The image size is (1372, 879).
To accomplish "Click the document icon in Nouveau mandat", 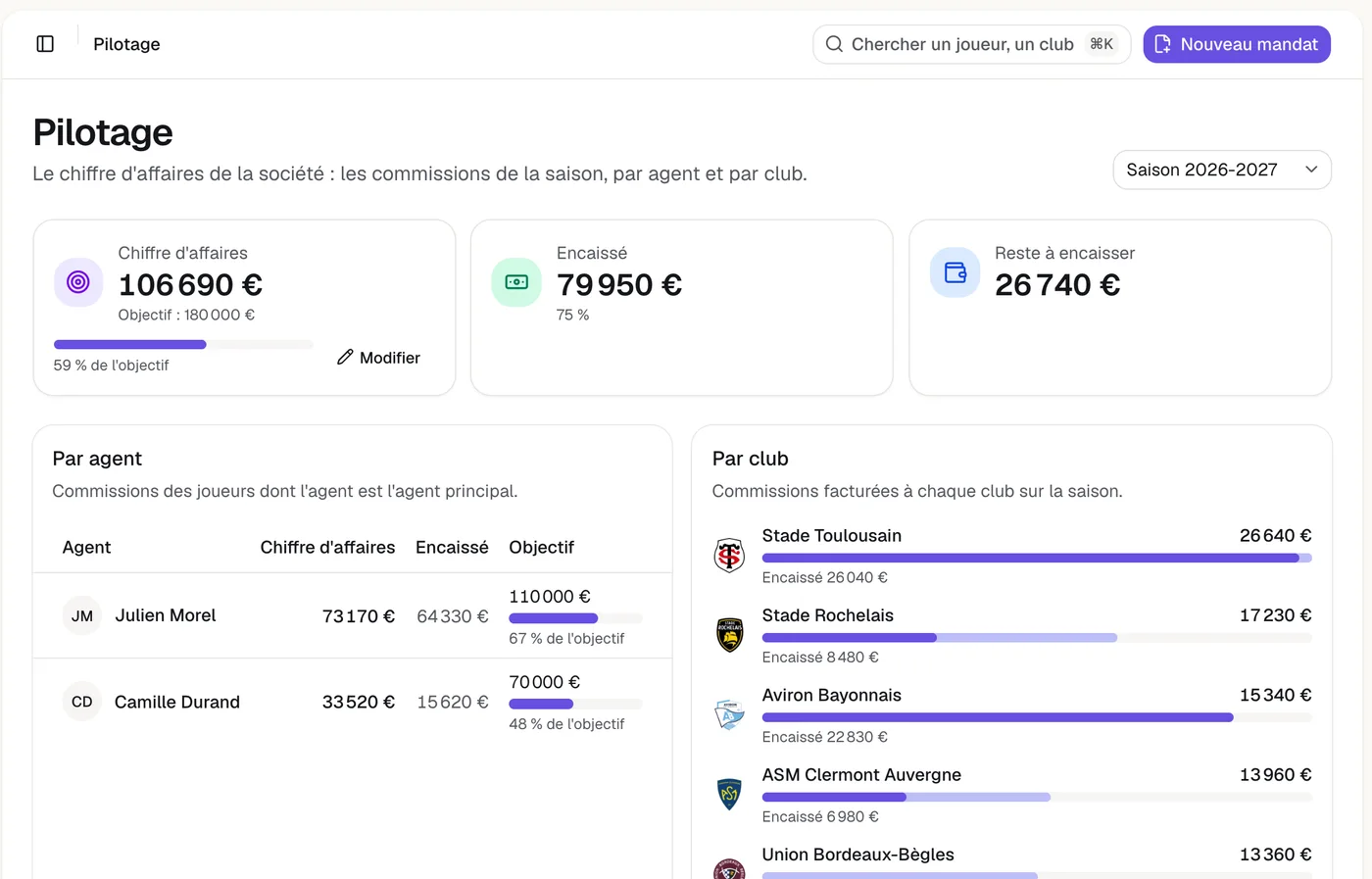I will [x=1163, y=44].
